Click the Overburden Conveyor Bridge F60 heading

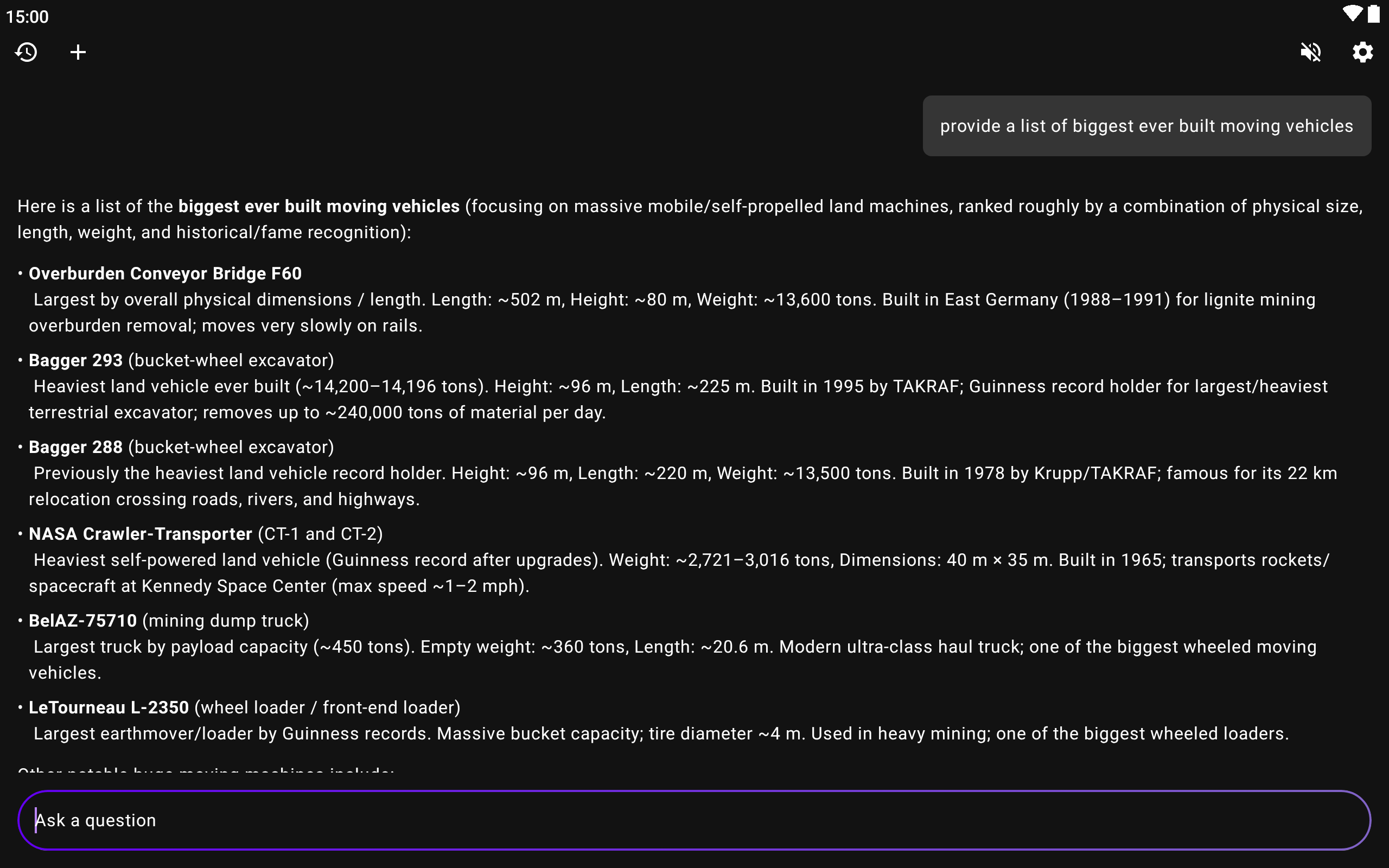point(165,273)
